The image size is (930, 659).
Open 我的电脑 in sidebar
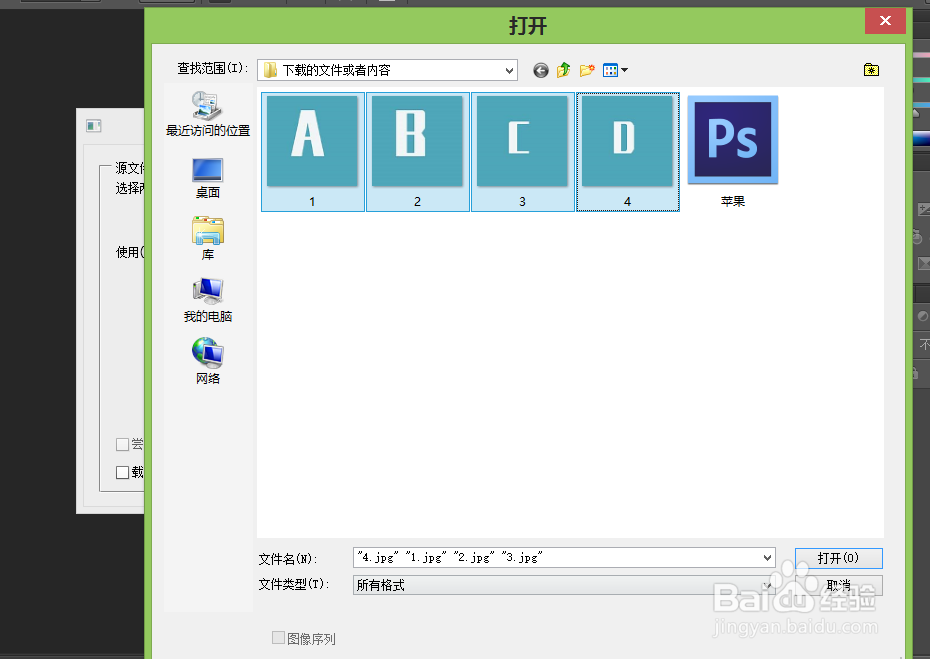click(x=208, y=300)
